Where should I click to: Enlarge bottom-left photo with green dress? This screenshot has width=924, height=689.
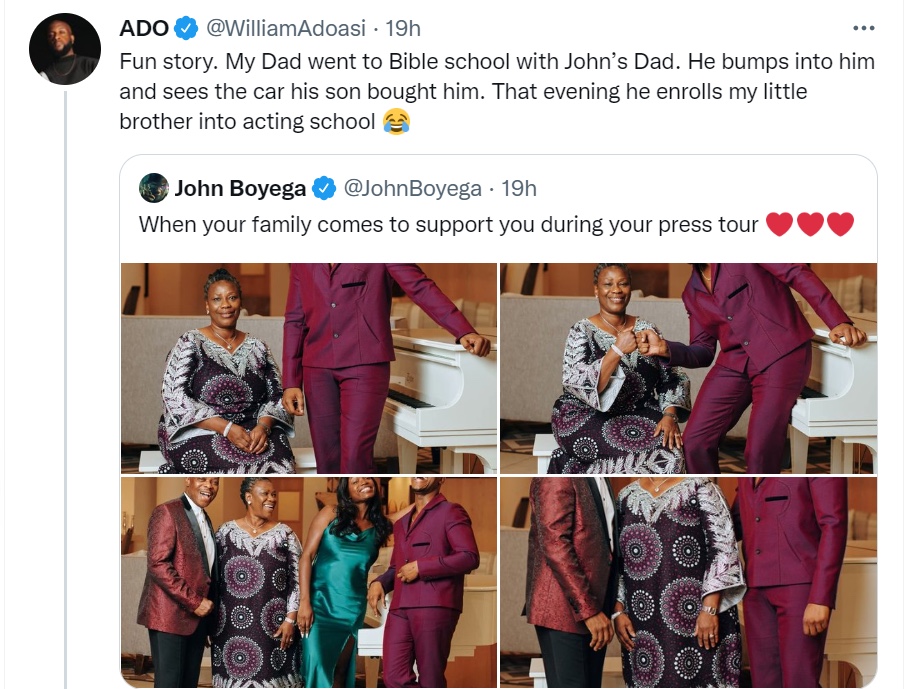309,582
